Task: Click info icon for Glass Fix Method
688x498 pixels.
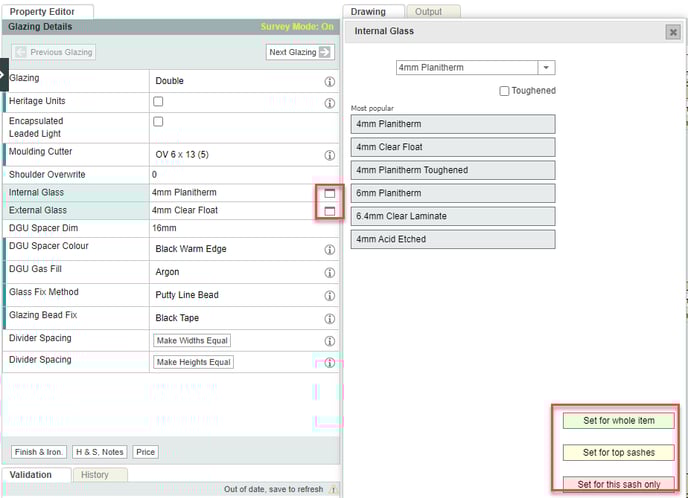Action: (x=329, y=296)
